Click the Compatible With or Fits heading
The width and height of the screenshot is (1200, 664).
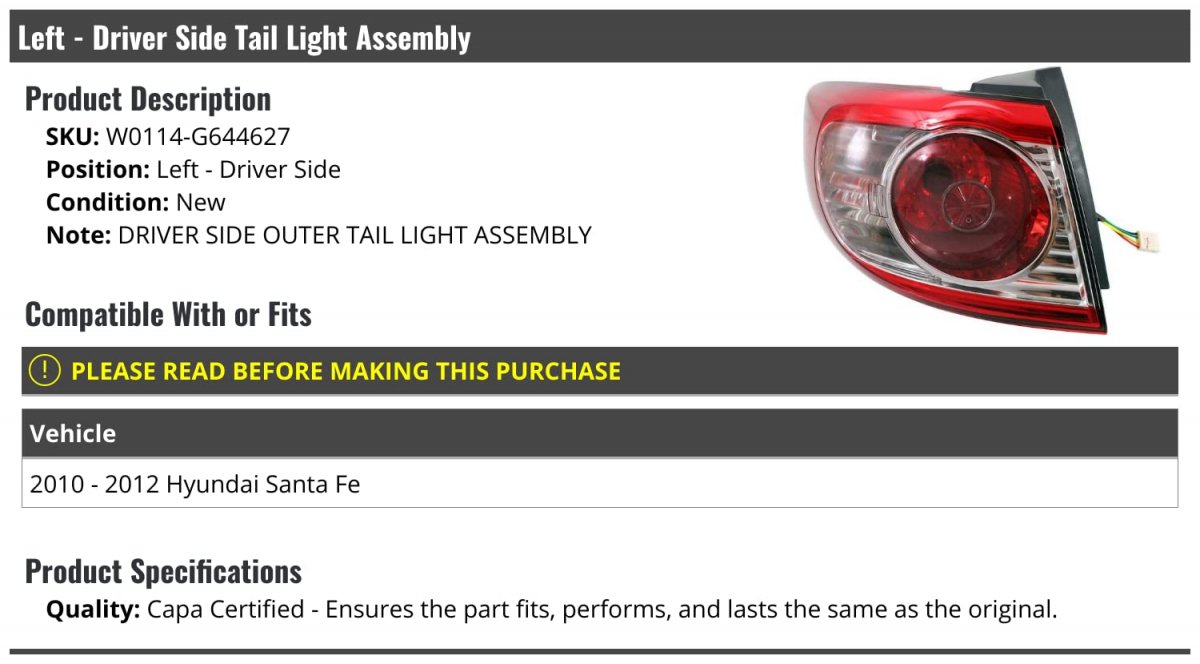pos(168,315)
